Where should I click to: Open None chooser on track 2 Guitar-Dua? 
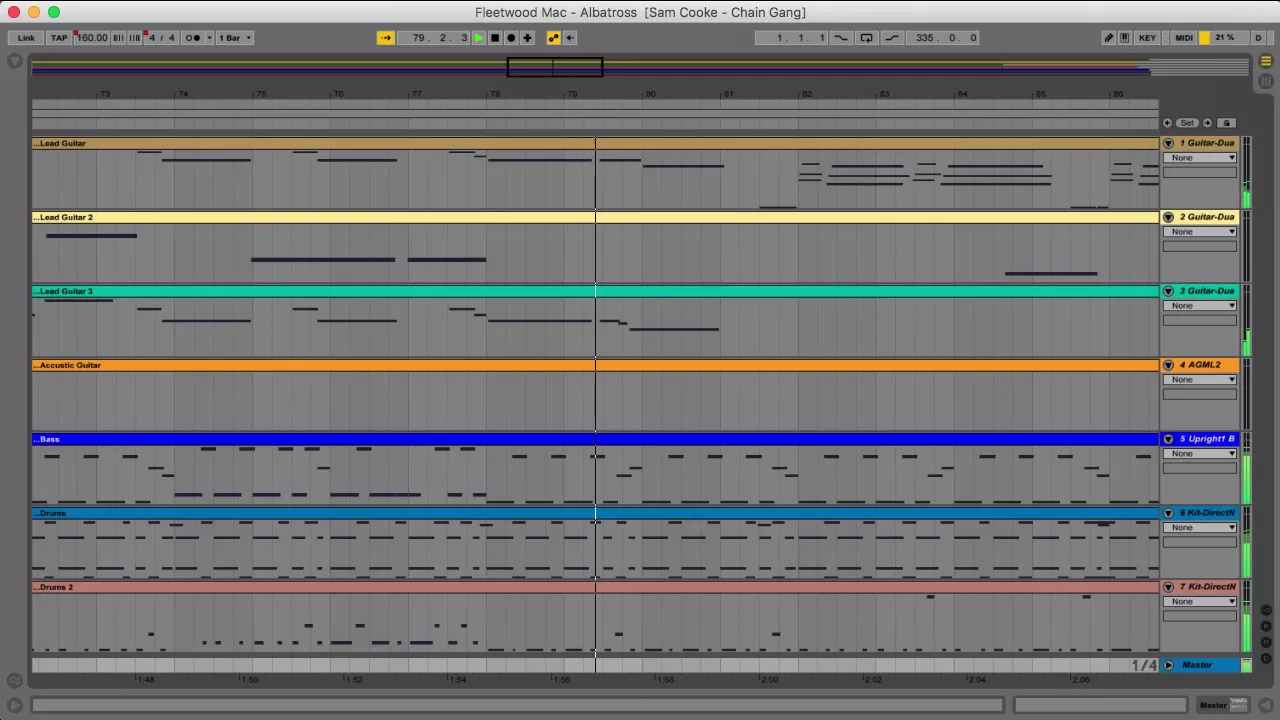pos(1199,232)
